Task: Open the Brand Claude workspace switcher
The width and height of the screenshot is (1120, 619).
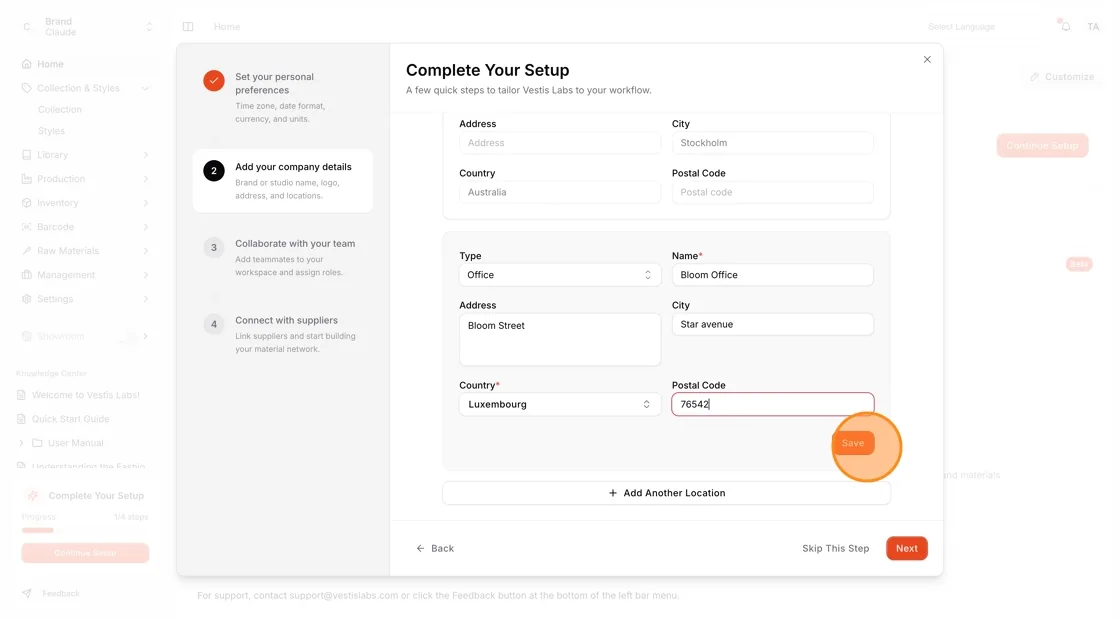Action: tap(86, 26)
